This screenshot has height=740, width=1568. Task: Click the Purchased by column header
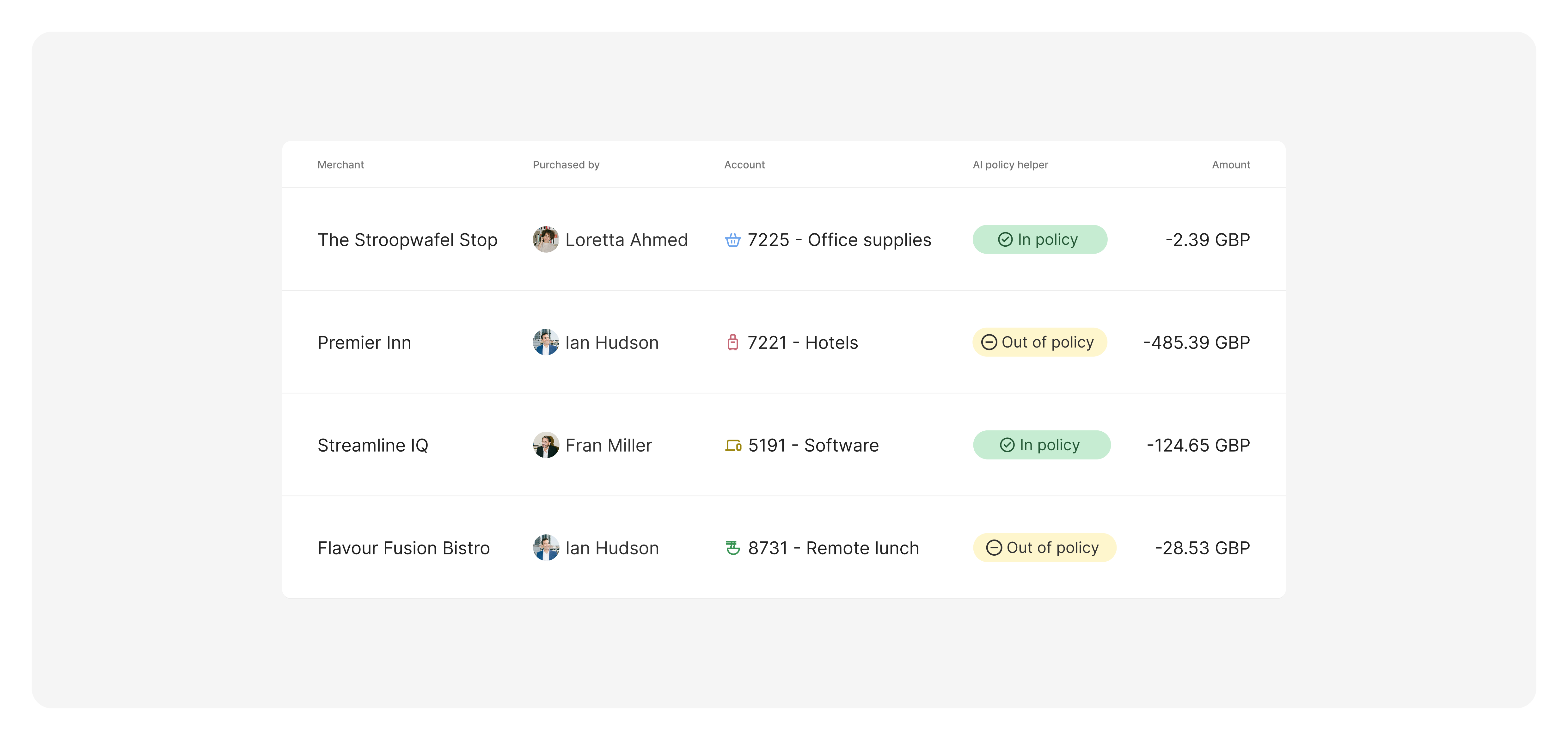566,164
